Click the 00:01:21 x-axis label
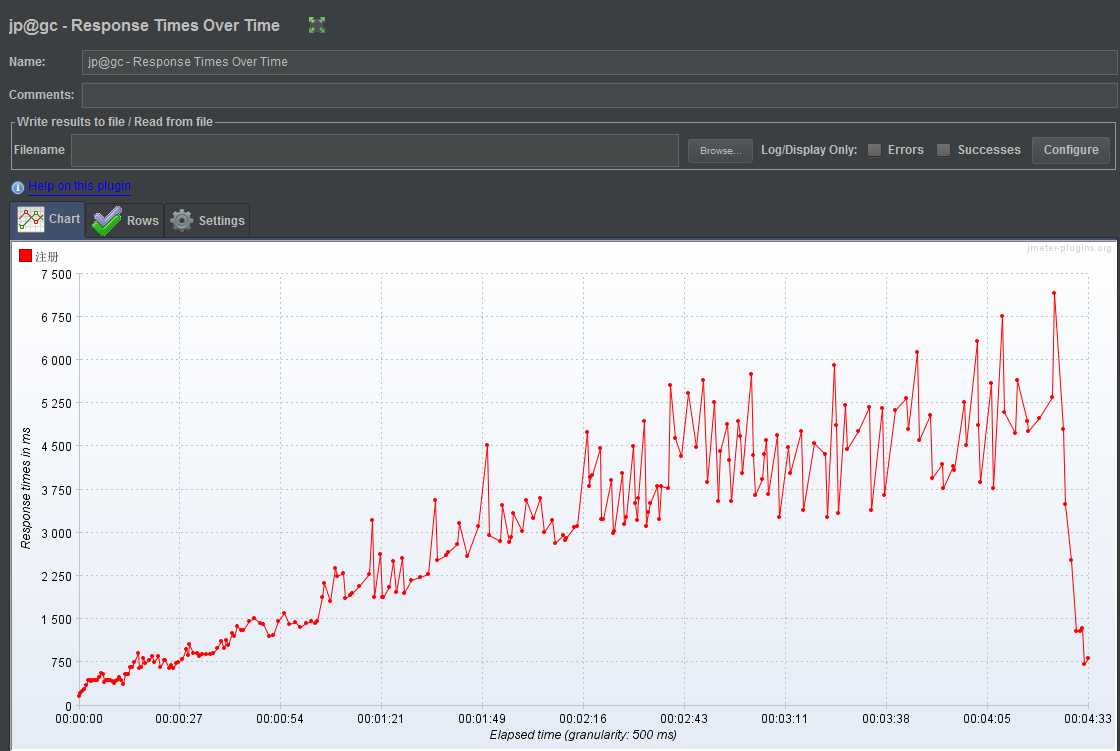The image size is (1120, 751). (381, 719)
